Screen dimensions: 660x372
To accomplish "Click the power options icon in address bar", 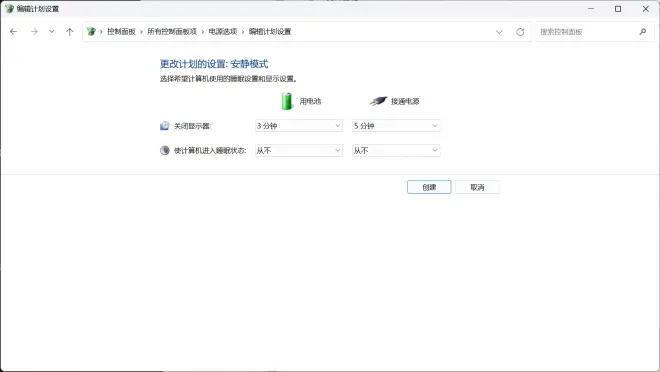I will [x=91, y=32].
